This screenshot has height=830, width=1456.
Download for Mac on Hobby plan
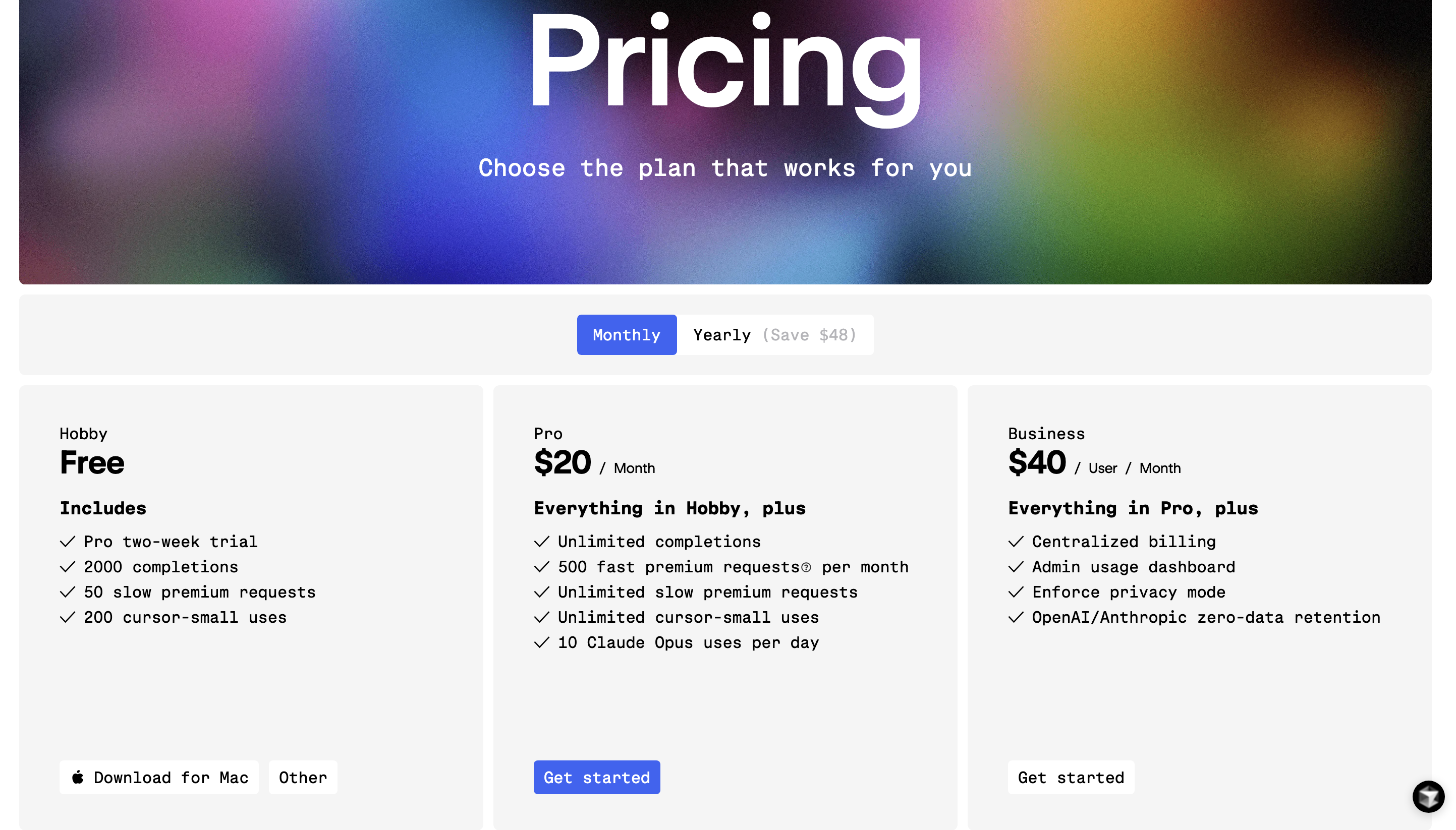click(159, 777)
